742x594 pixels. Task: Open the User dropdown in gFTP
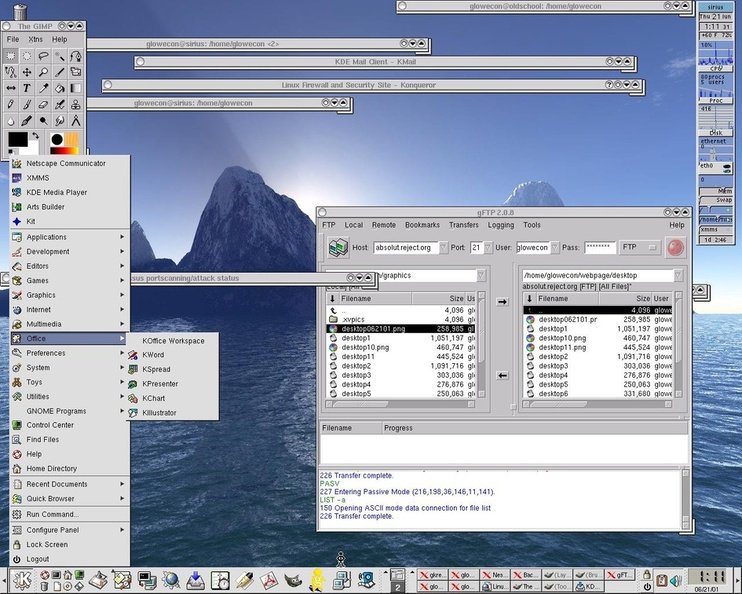[x=555, y=248]
